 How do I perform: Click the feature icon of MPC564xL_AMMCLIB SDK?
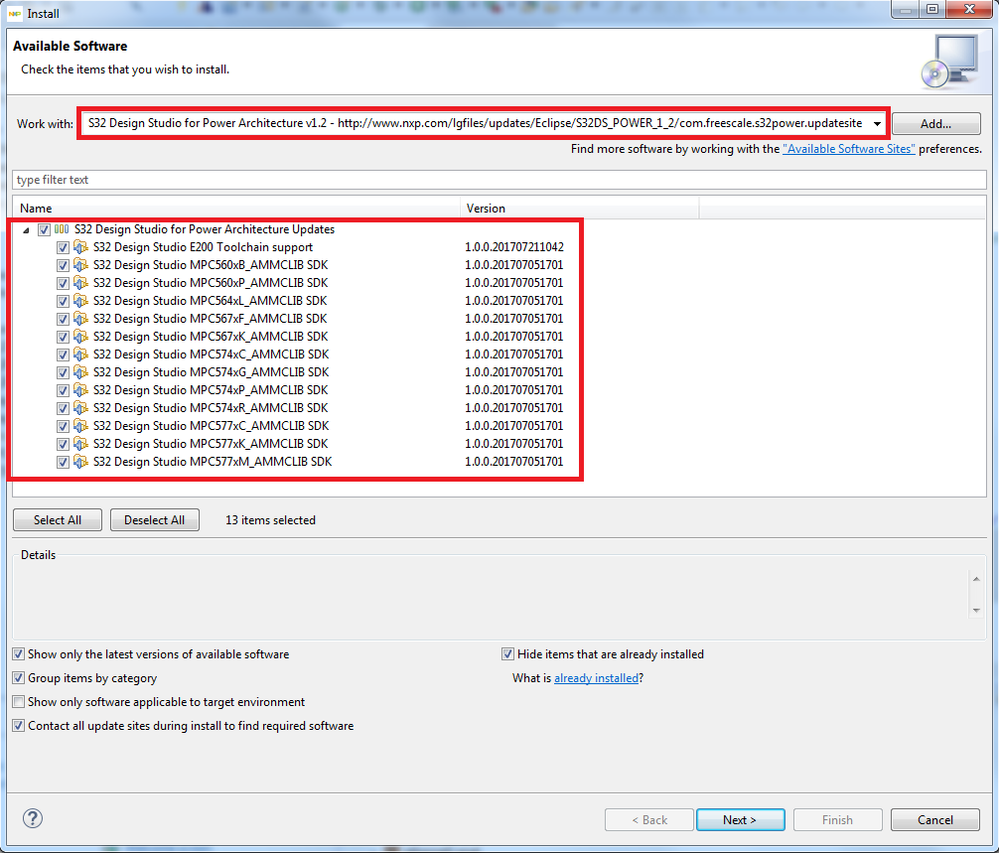tap(81, 301)
